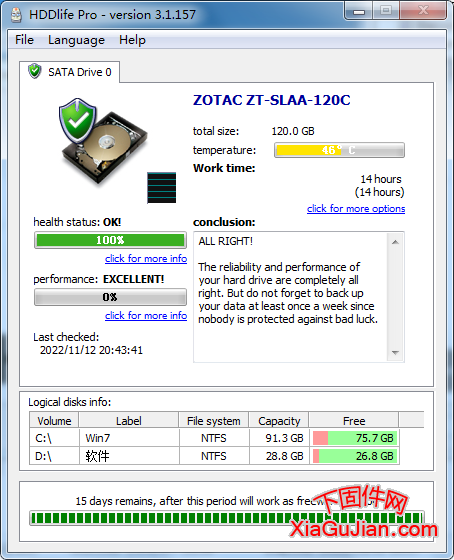Click the 46° C temperature bar
Screen dimensions: 454x560
(339, 150)
